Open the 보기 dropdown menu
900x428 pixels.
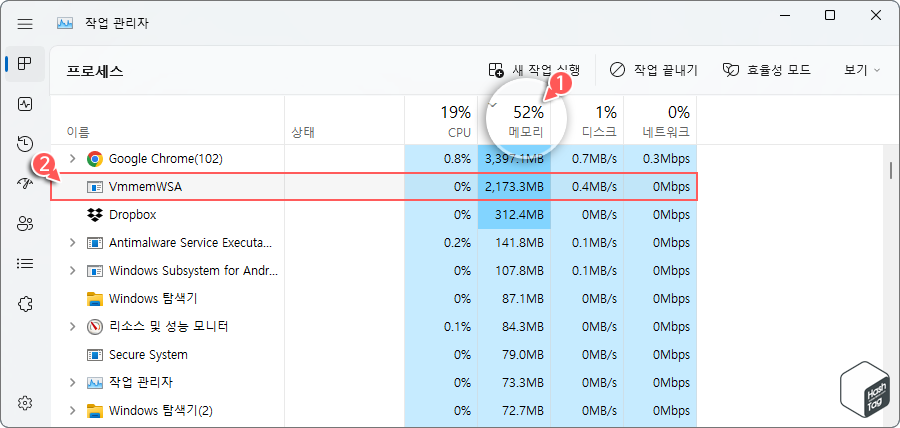(x=862, y=71)
